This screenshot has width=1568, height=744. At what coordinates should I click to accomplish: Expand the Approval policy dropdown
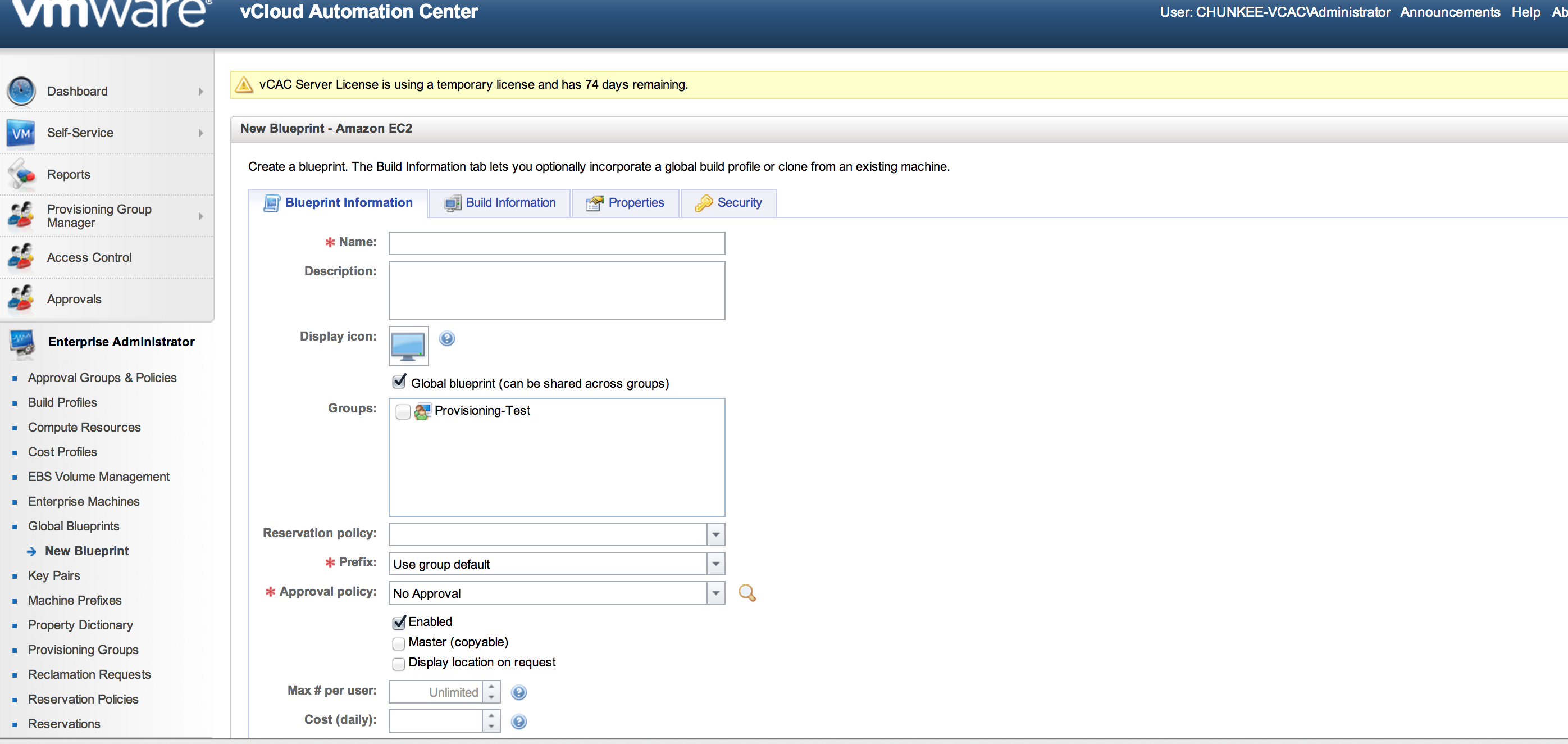click(716, 593)
